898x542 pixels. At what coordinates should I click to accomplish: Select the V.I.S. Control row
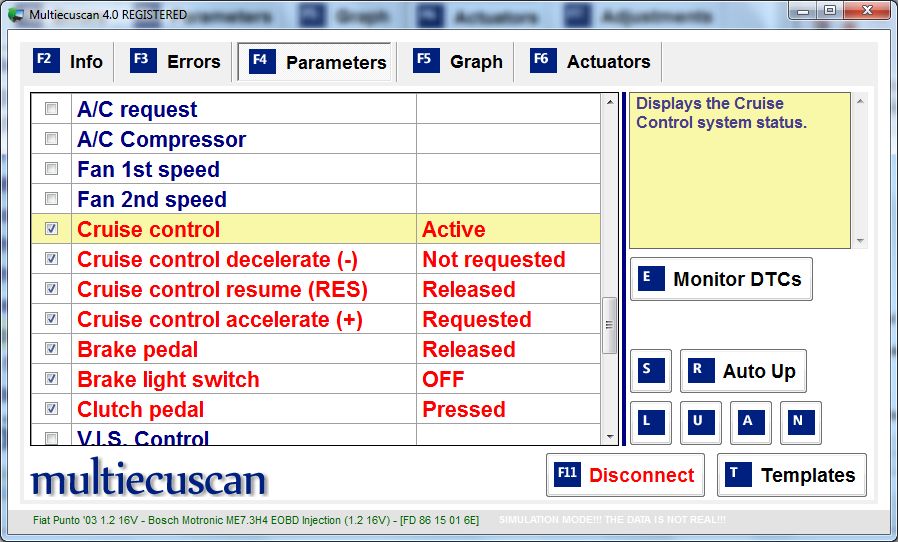tap(316, 435)
